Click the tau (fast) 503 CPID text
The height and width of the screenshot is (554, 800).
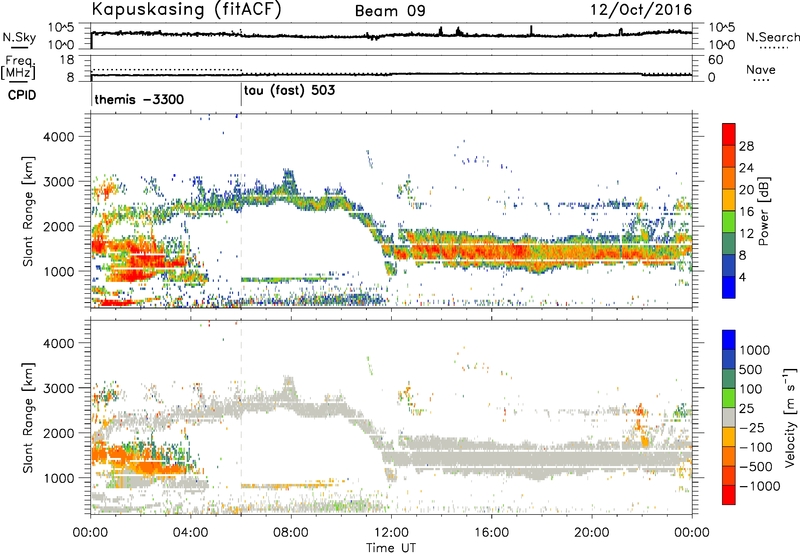point(289,91)
